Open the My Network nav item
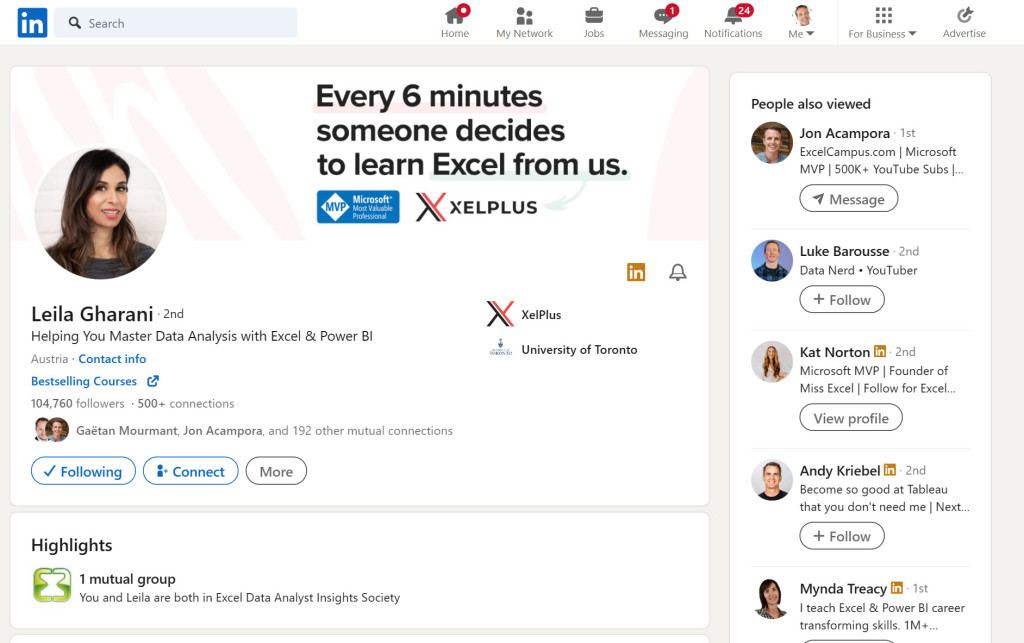1024x643 pixels. pyautogui.click(x=524, y=23)
